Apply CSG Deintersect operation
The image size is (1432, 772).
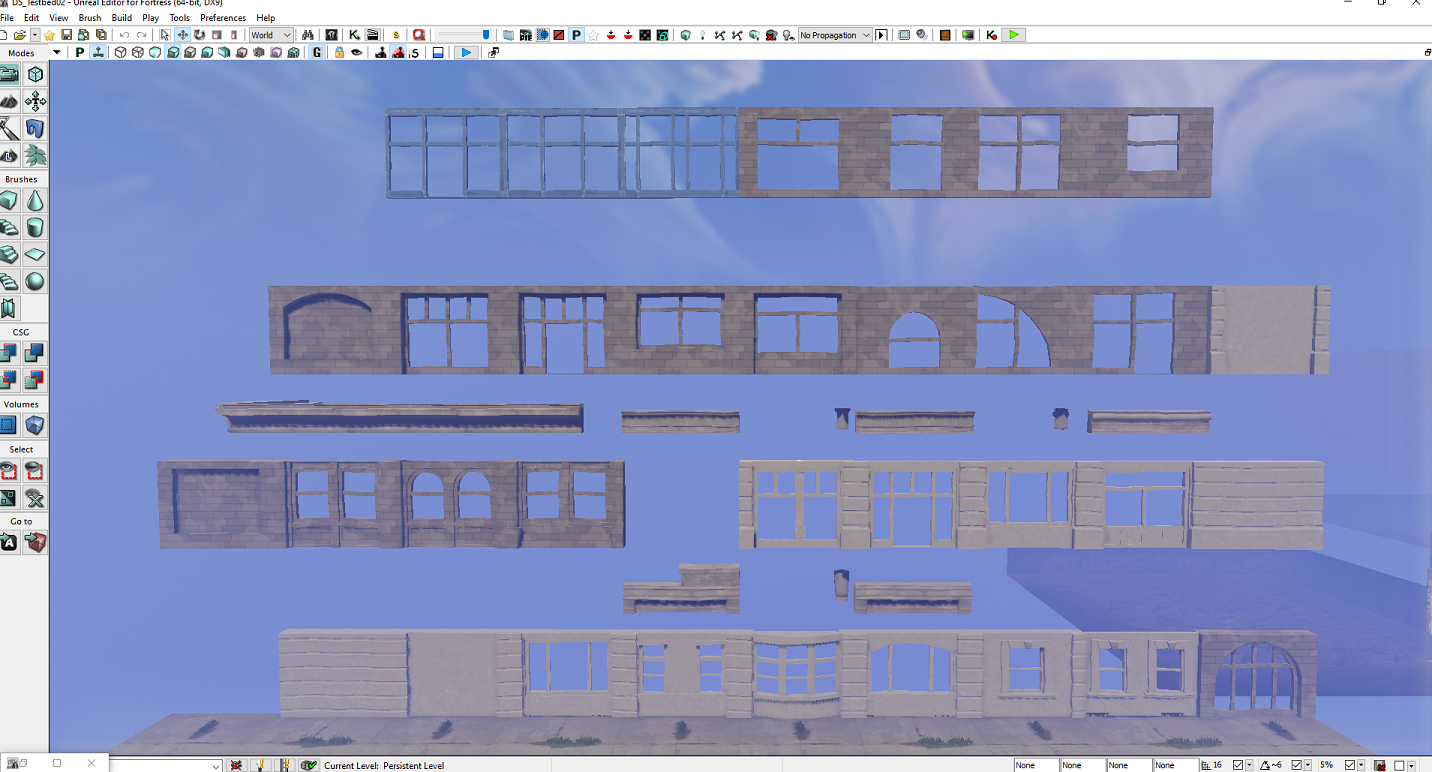[x=35, y=380]
